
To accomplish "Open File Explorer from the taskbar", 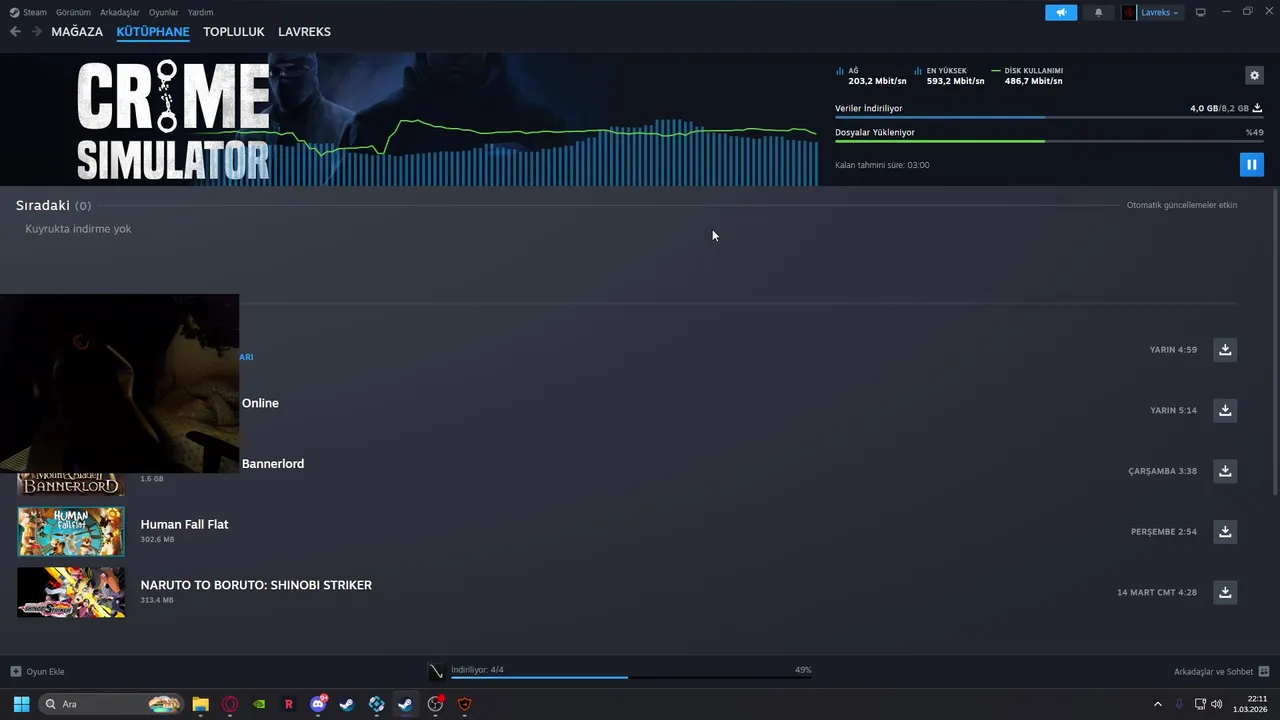I will [200, 704].
